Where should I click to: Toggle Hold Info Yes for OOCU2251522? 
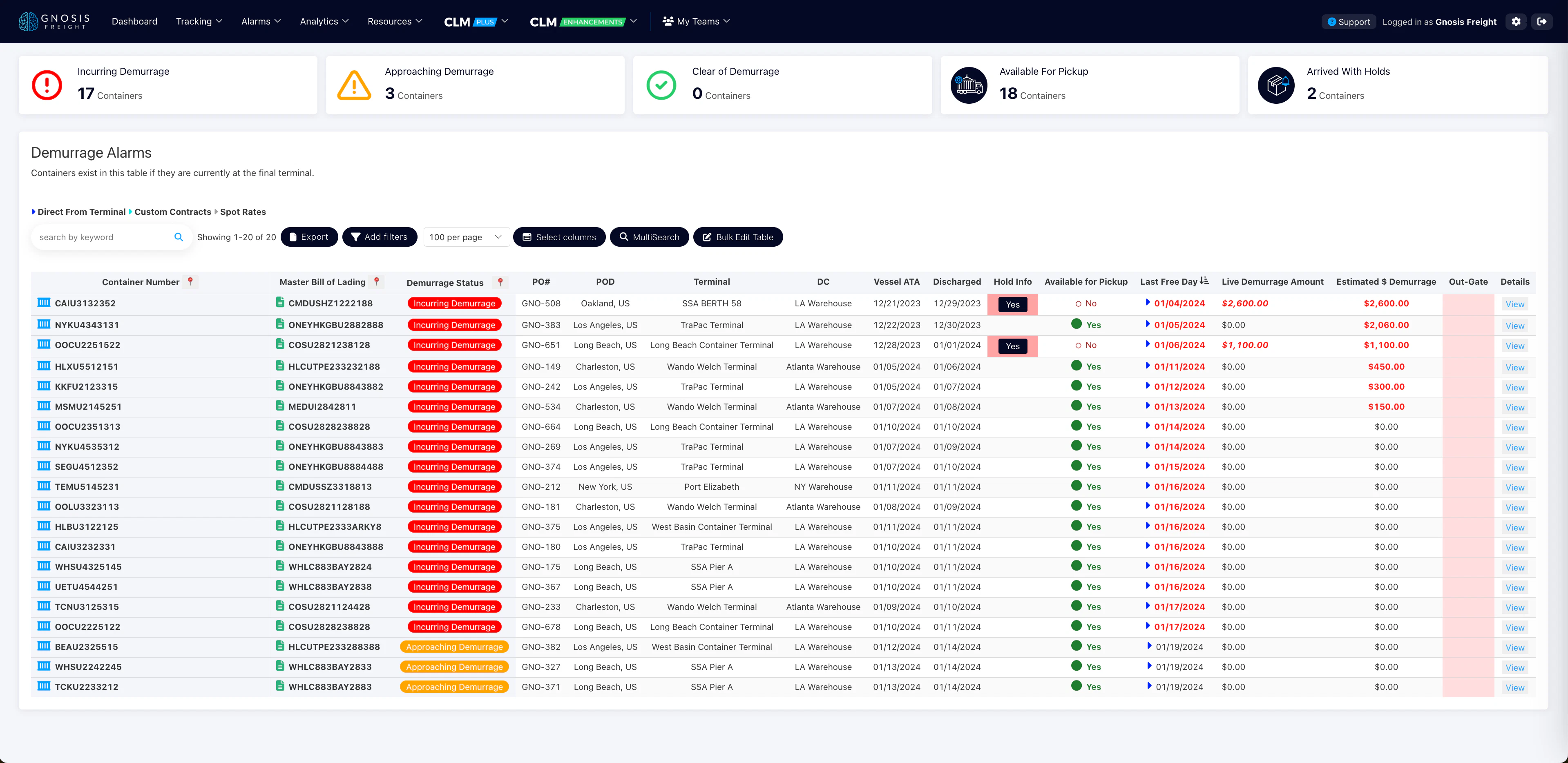(x=1012, y=346)
